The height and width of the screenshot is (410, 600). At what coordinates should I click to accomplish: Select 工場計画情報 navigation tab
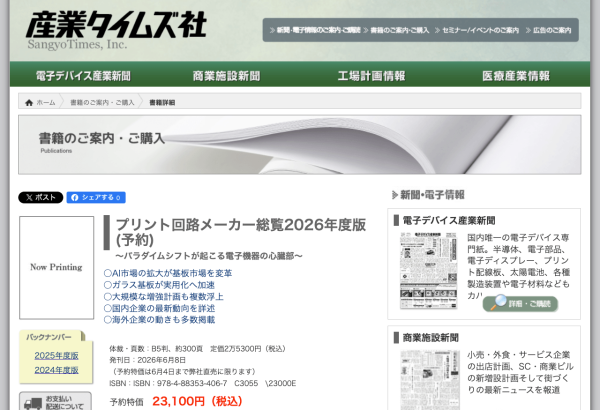point(371,76)
